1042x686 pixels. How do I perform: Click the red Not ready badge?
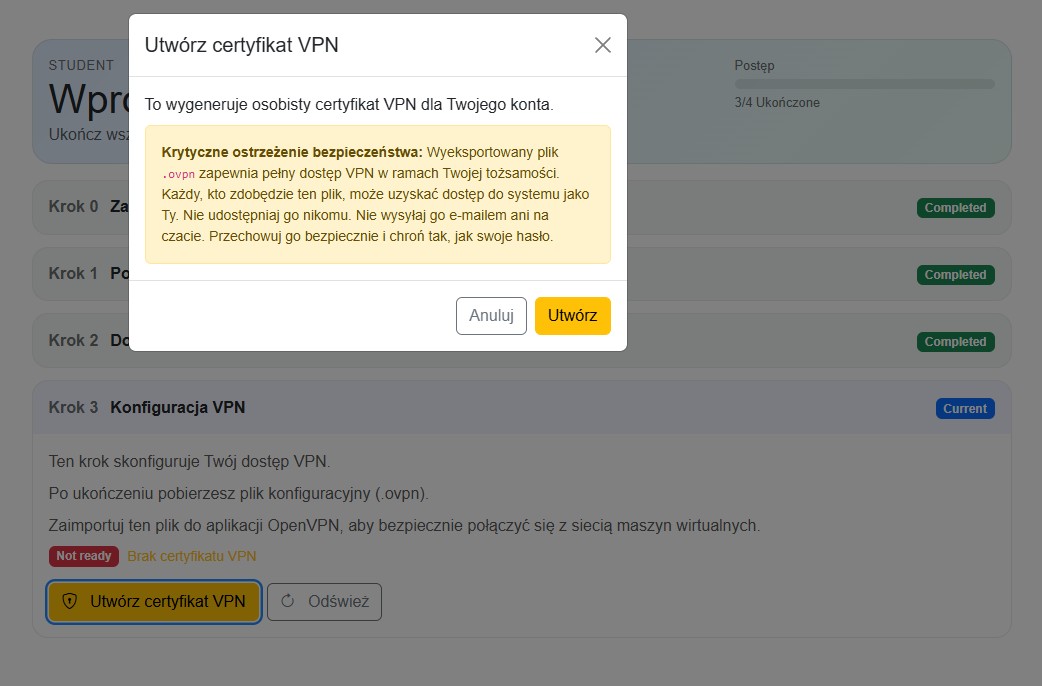pos(84,556)
